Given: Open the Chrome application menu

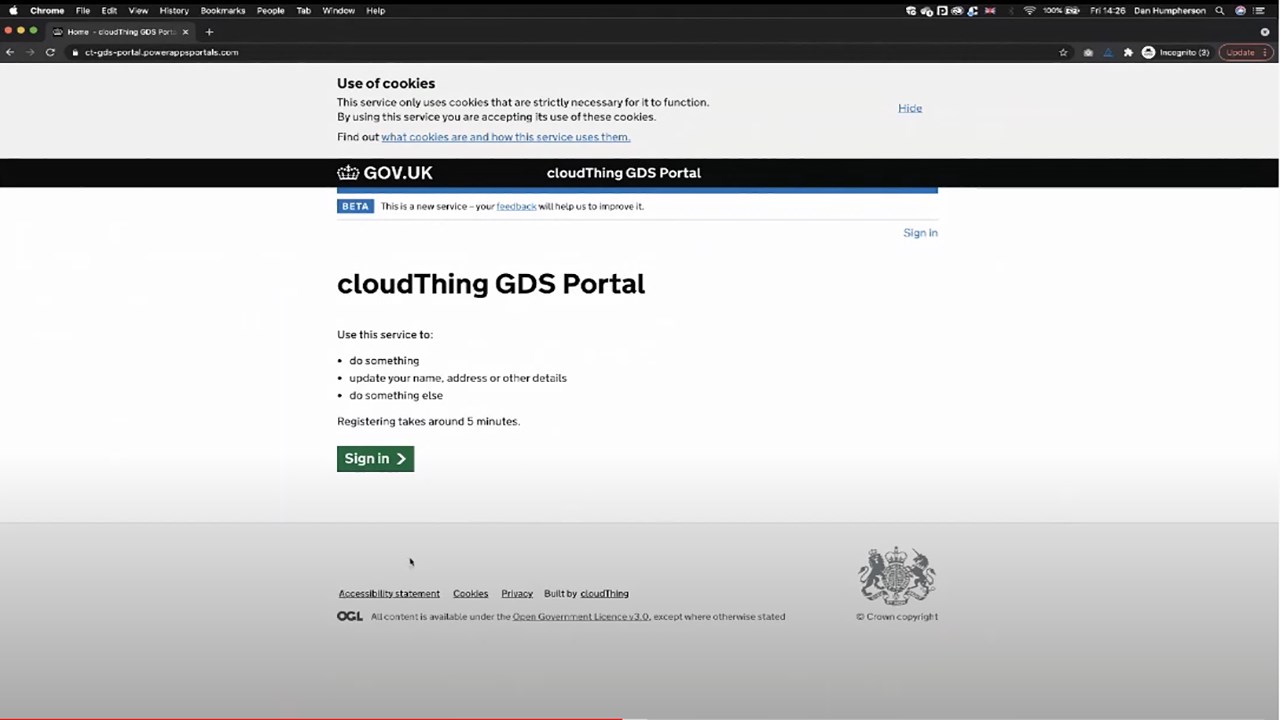Looking at the screenshot, I should pos(47,10).
